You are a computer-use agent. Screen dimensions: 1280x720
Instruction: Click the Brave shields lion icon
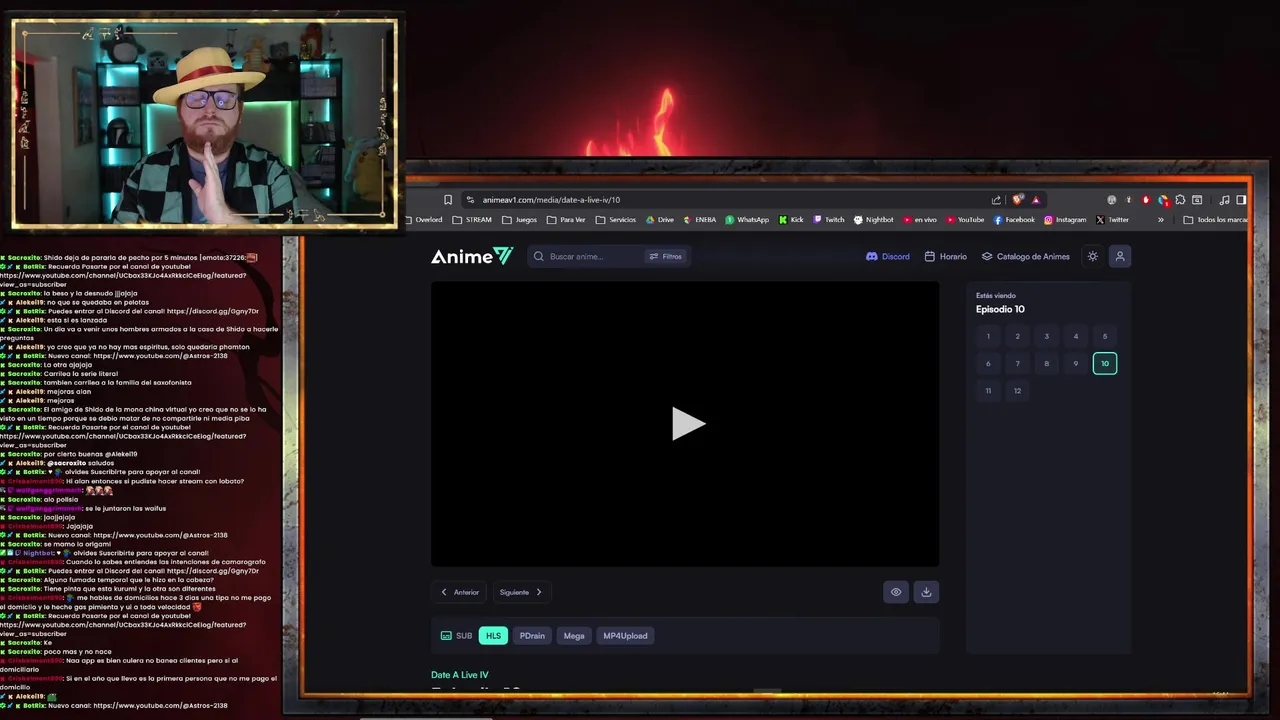(1018, 200)
